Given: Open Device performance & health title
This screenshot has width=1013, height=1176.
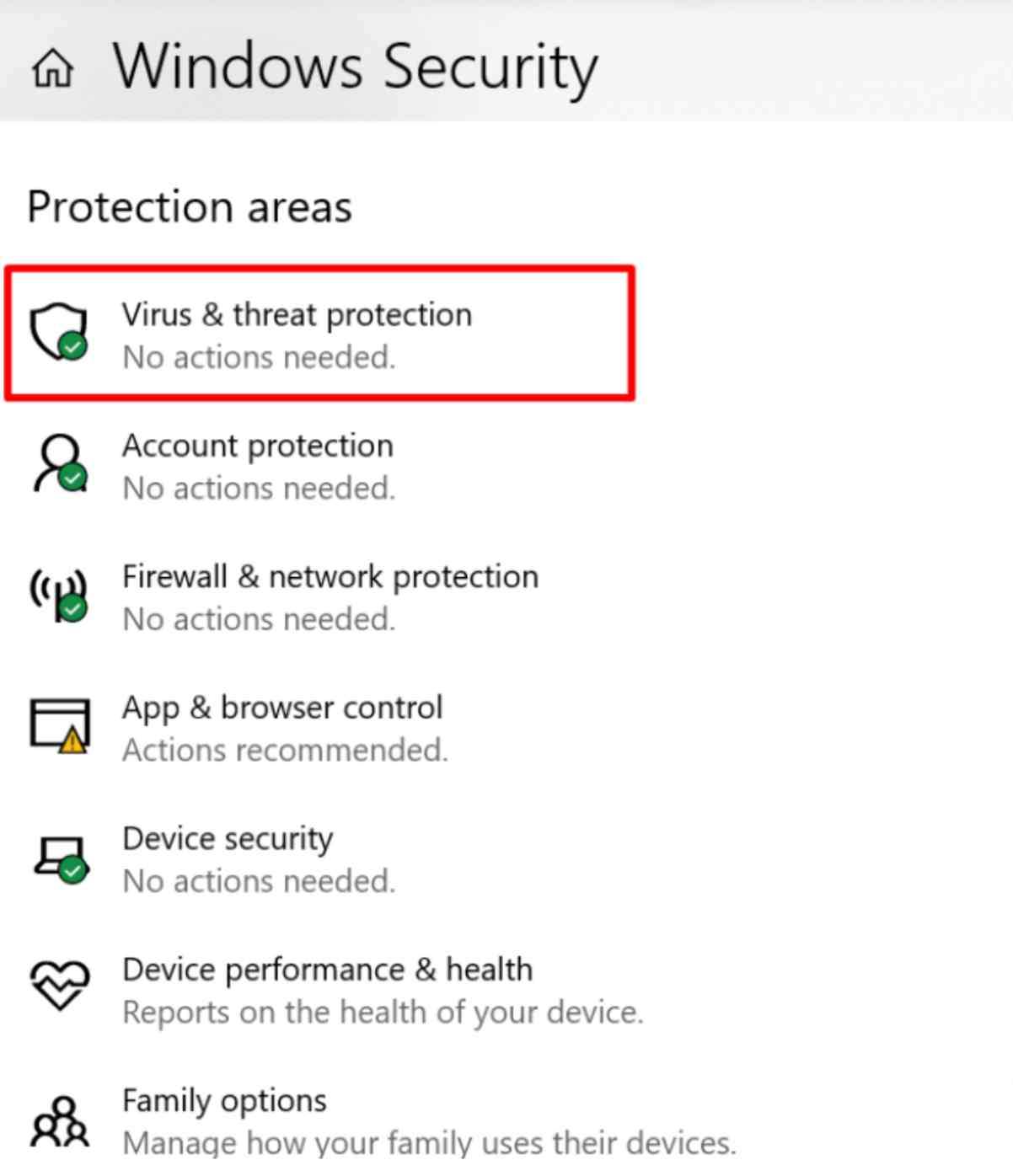Looking at the screenshot, I should [328, 970].
